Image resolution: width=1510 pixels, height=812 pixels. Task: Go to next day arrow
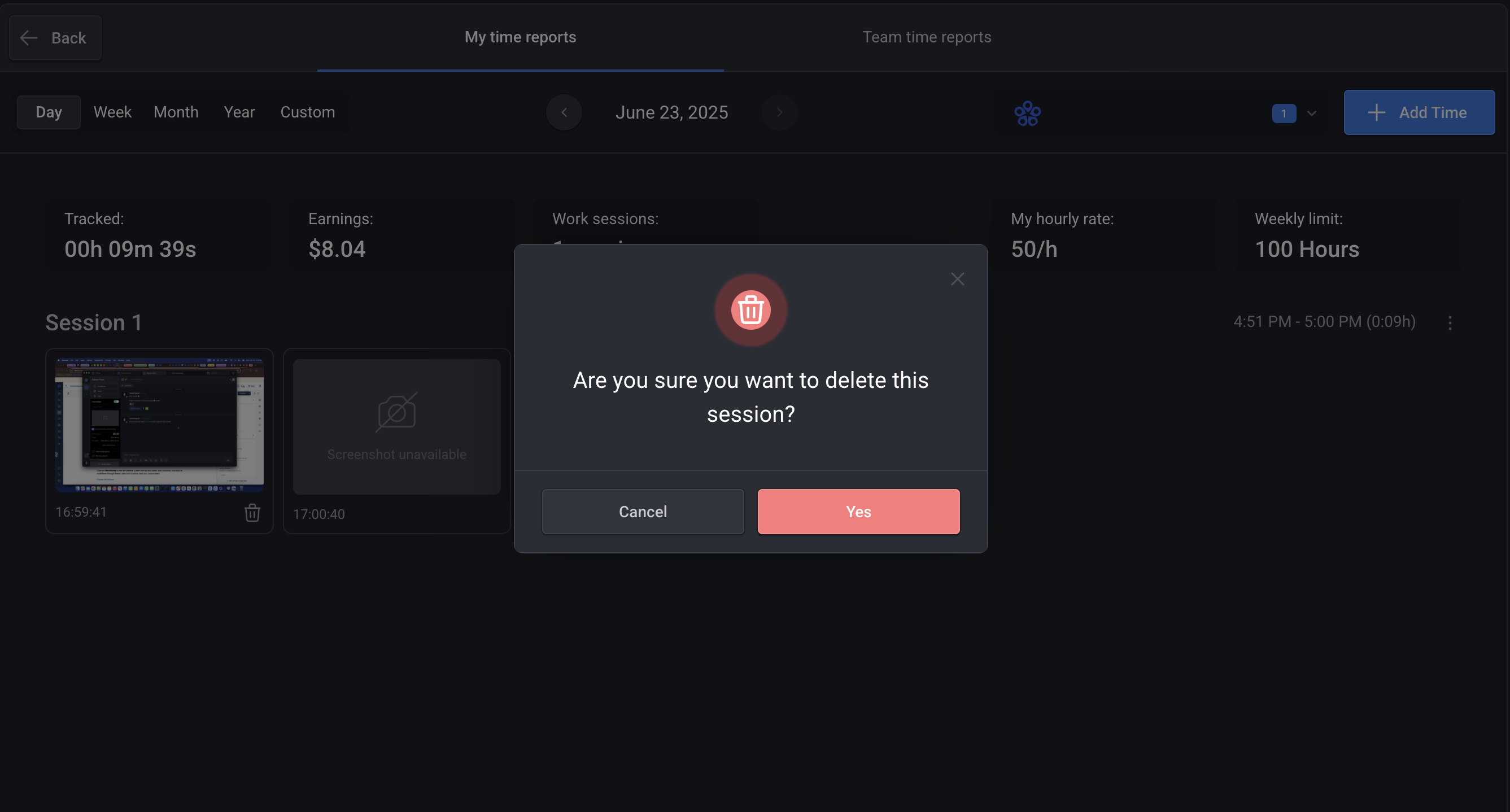(x=779, y=112)
